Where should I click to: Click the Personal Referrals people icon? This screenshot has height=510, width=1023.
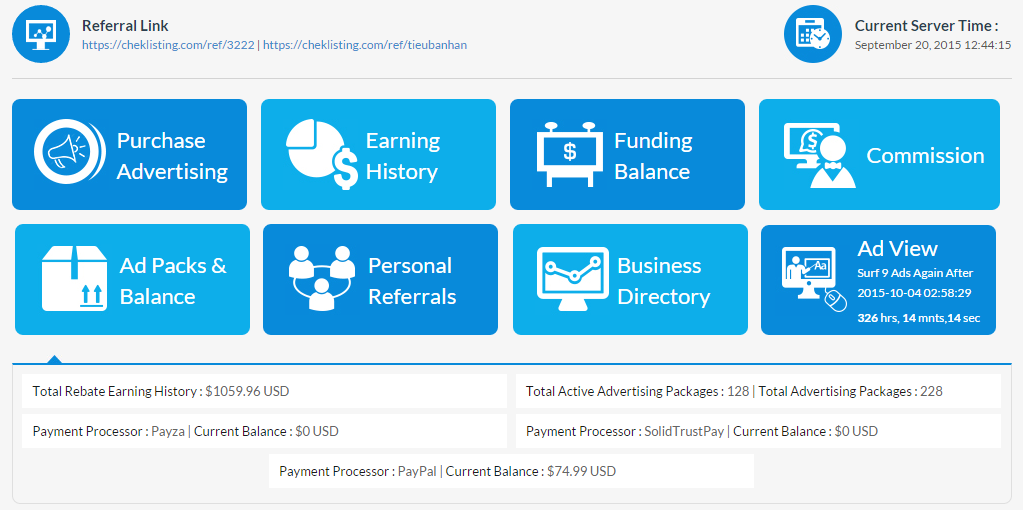pos(321,279)
